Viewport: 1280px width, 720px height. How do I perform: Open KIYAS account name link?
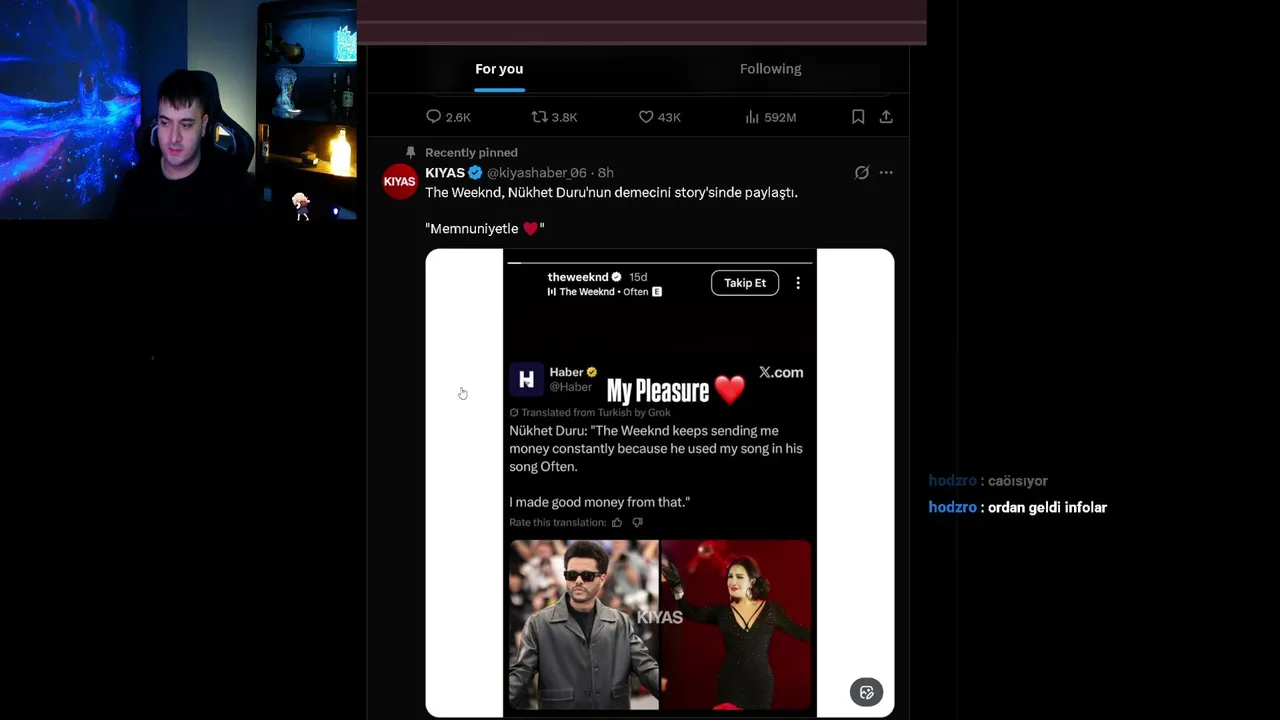[445, 173]
